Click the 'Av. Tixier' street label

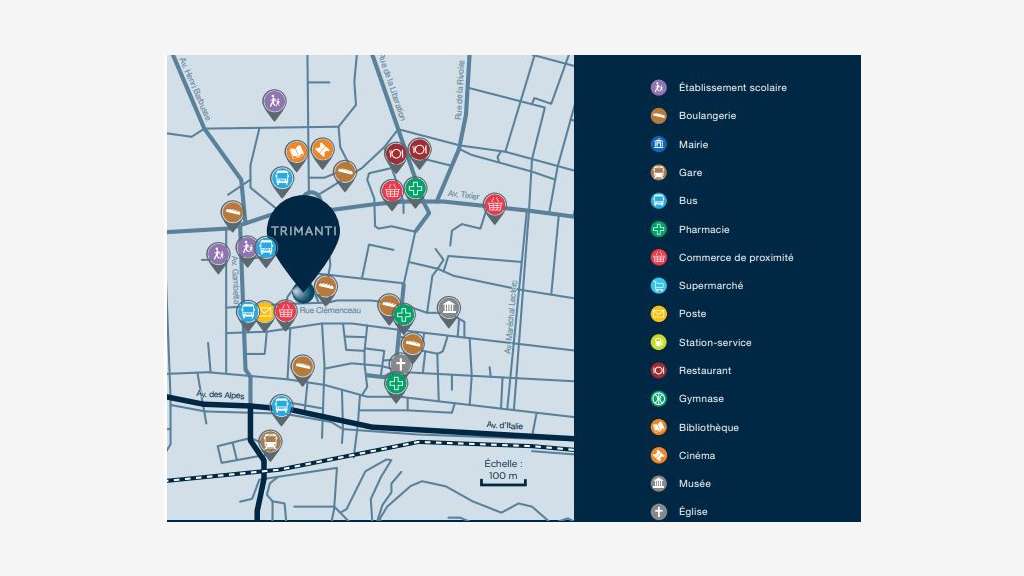coord(464,195)
